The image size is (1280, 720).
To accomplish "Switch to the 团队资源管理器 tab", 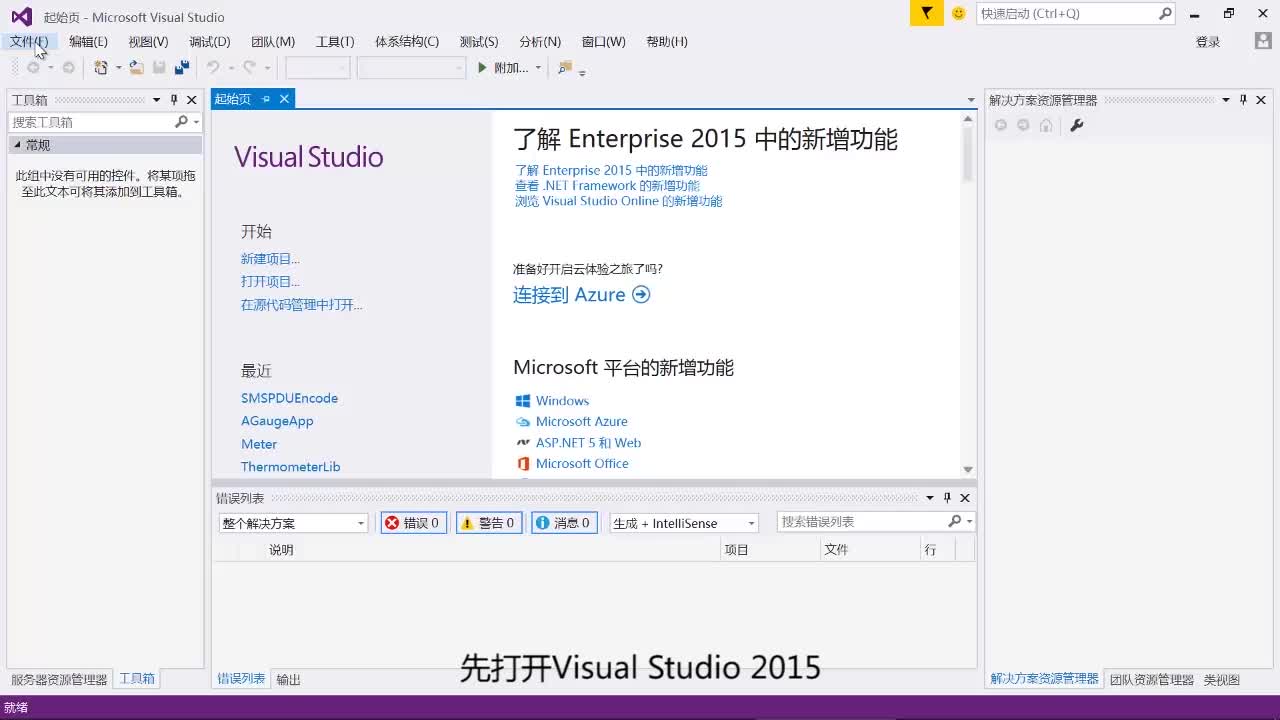I will click(1152, 679).
